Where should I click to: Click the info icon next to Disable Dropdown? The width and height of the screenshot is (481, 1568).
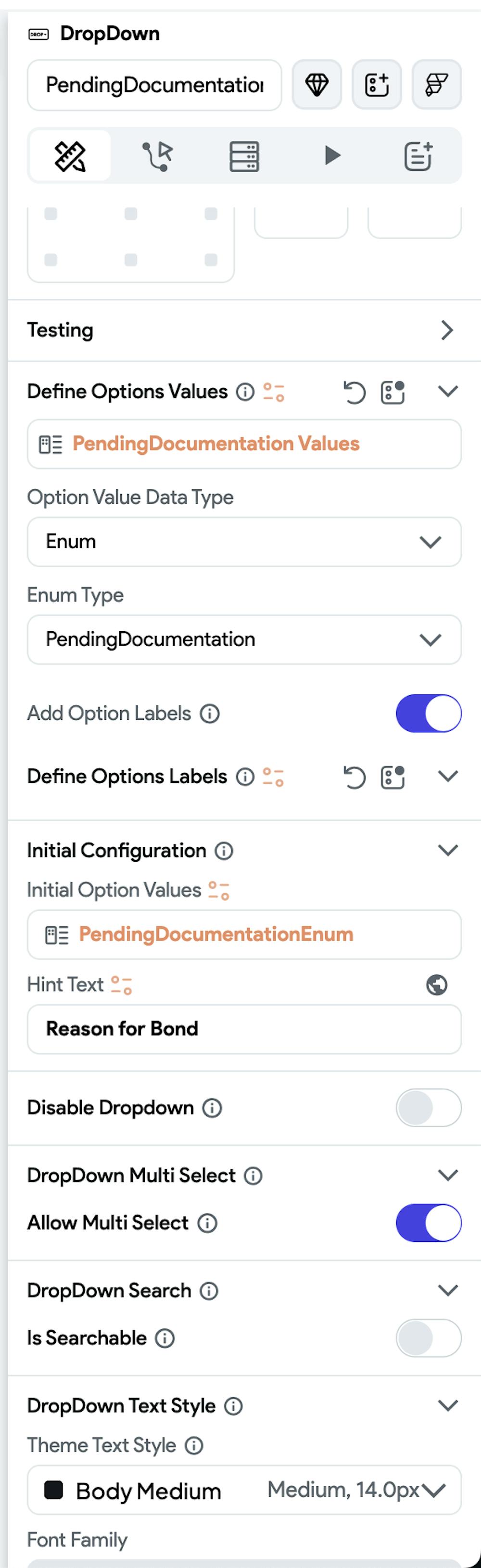click(212, 1108)
